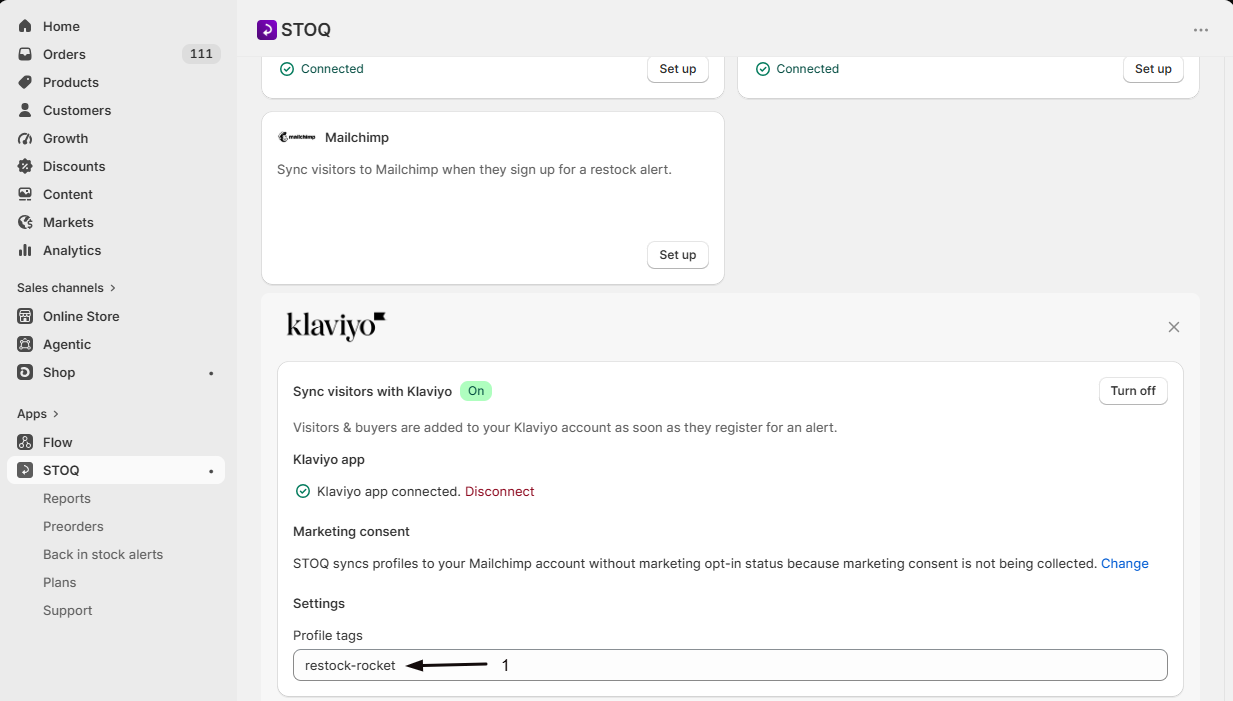Open Customers page
Viewport: 1233px width, 701px height.
point(77,110)
